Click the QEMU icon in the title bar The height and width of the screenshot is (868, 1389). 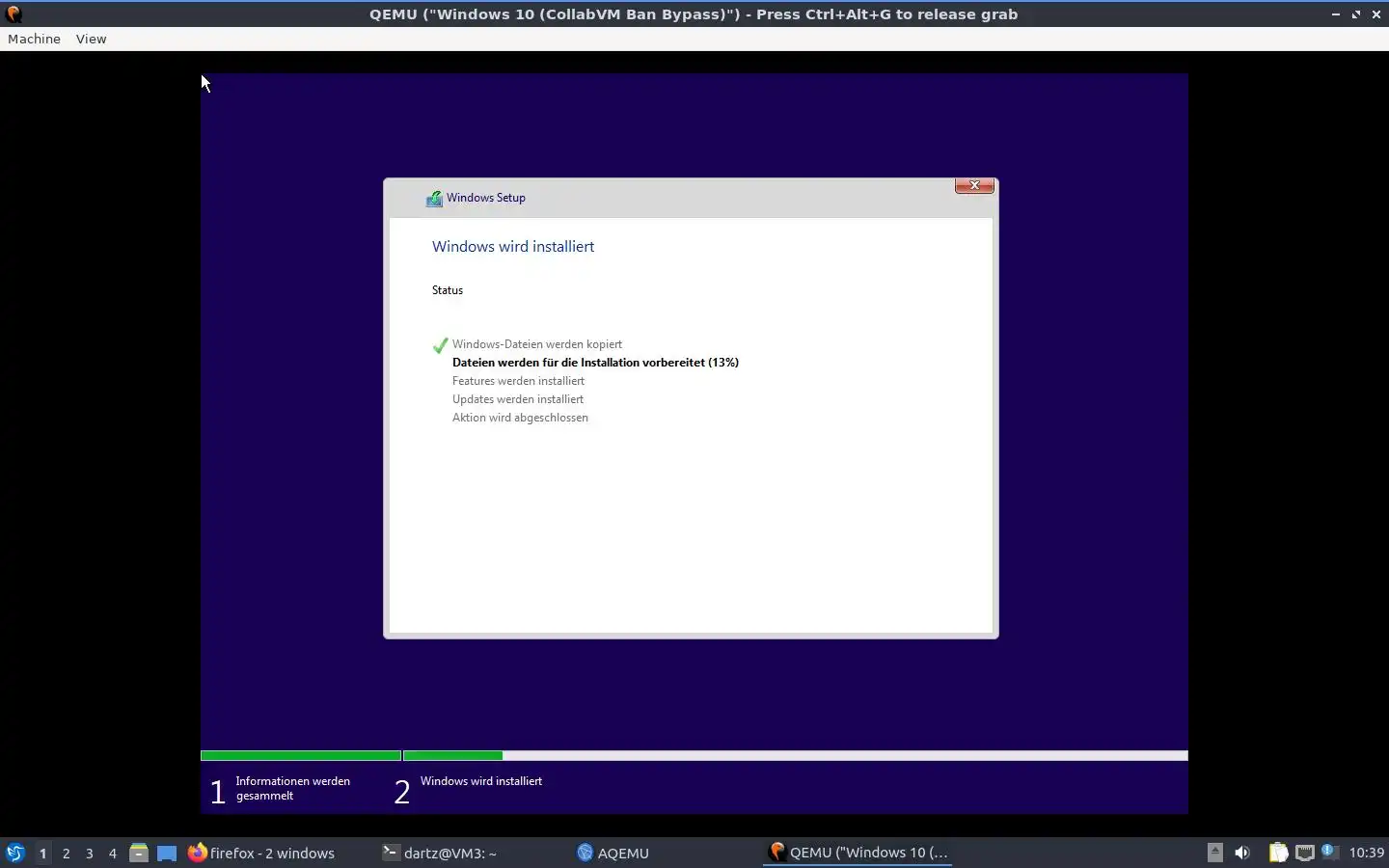click(x=14, y=14)
